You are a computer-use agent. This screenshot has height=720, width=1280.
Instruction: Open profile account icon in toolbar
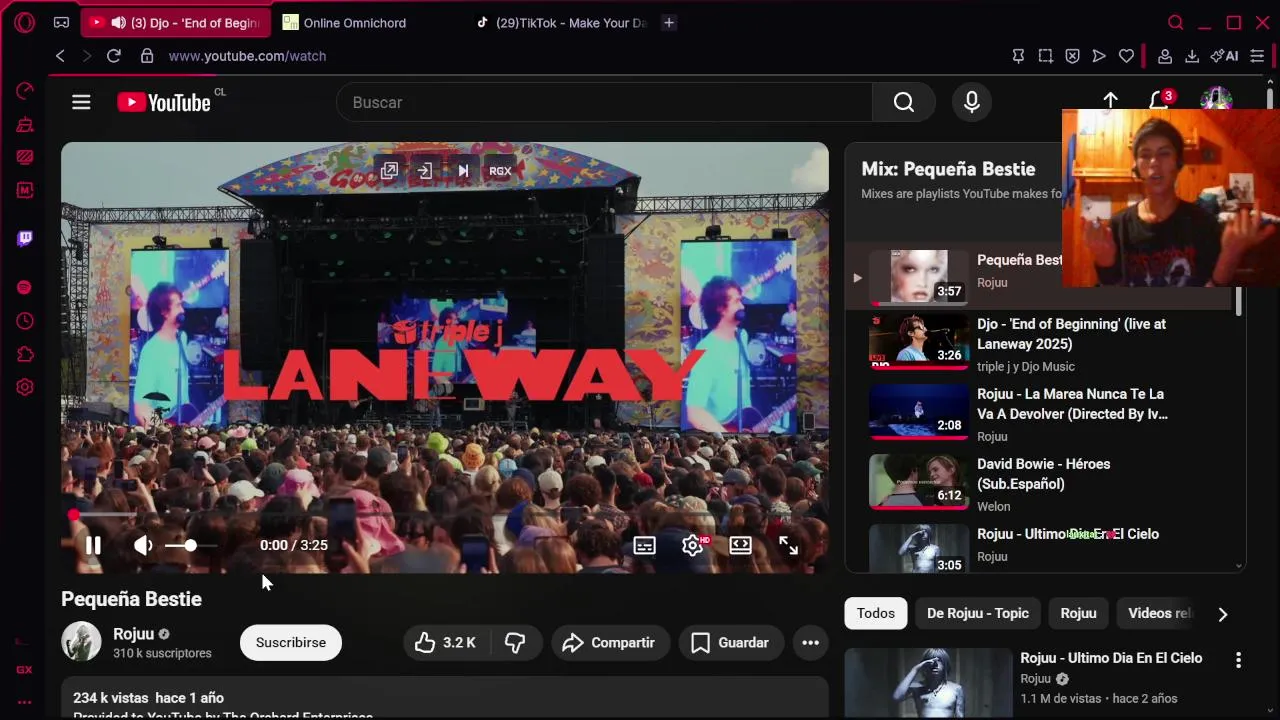pyautogui.click(x=1165, y=56)
